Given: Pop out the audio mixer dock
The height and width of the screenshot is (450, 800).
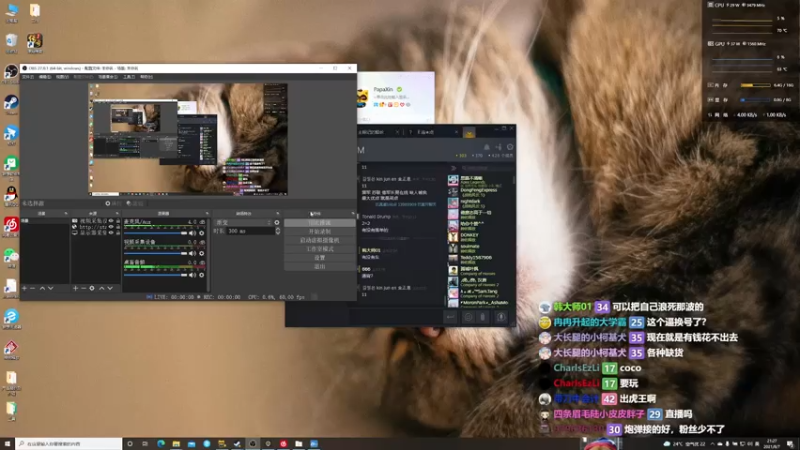Looking at the screenshot, I should tap(207, 213).
